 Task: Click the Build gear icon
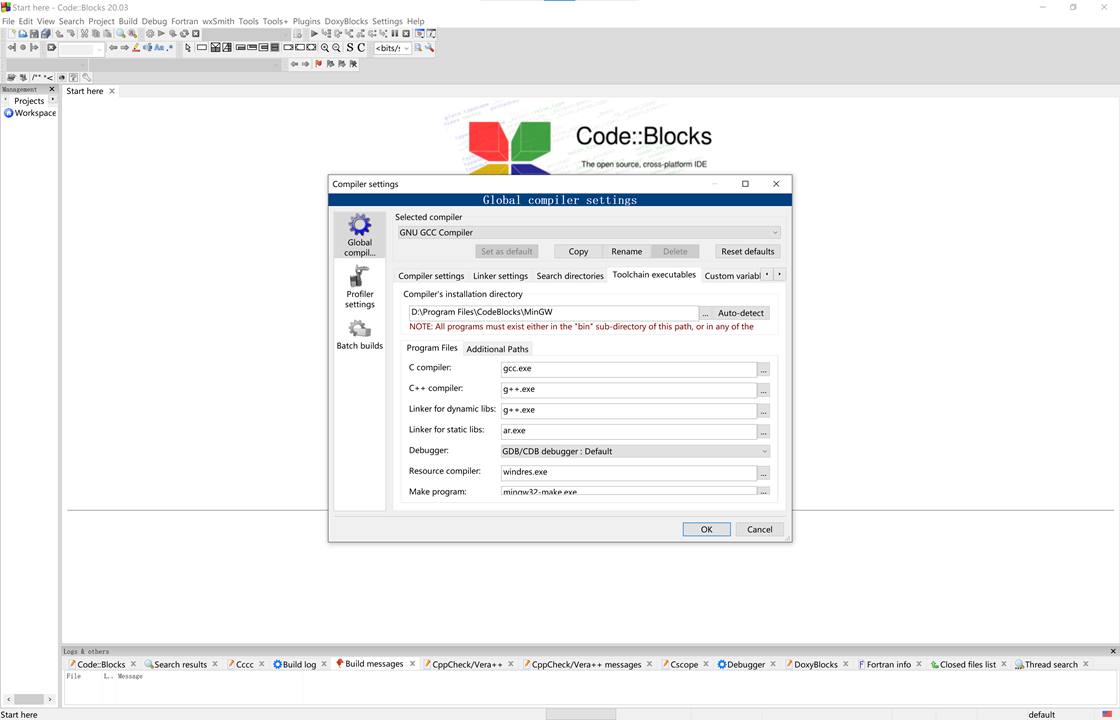point(150,34)
